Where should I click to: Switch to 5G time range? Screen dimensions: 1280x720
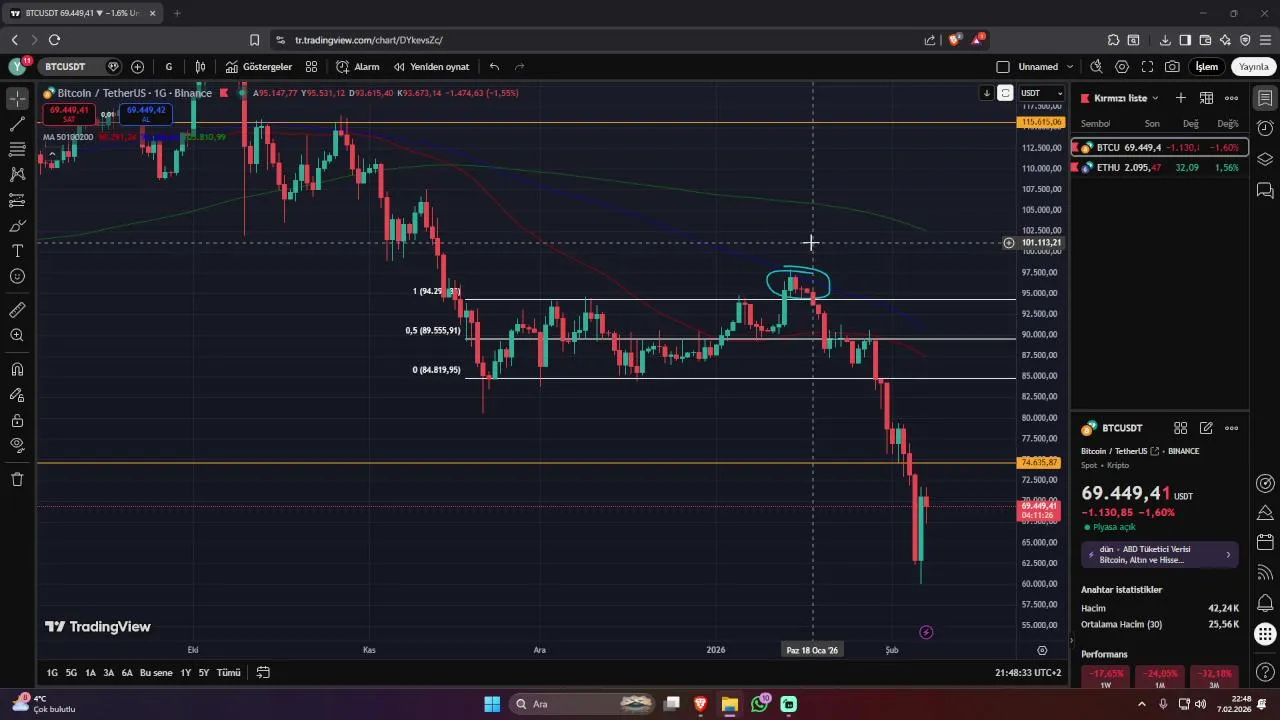[71, 673]
